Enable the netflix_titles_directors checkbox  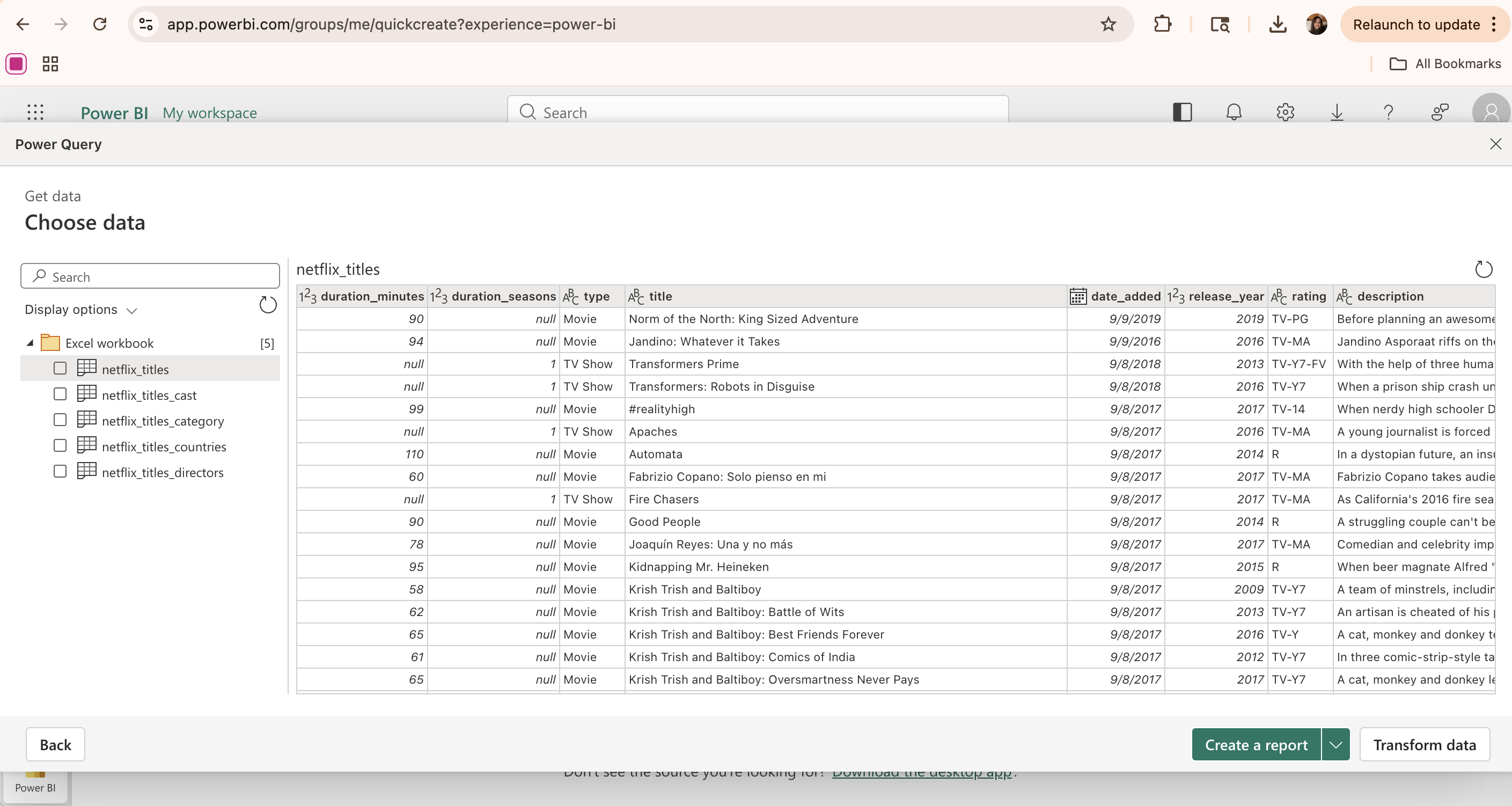pyautogui.click(x=60, y=472)
